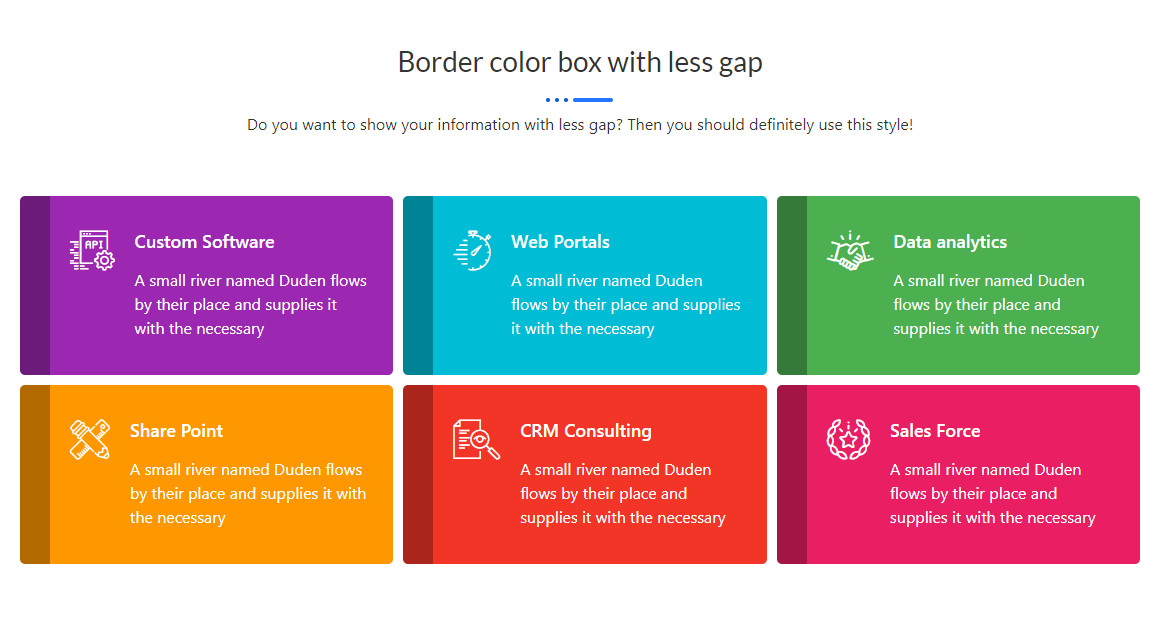Click the dark green left border strip

coord(792,285)
